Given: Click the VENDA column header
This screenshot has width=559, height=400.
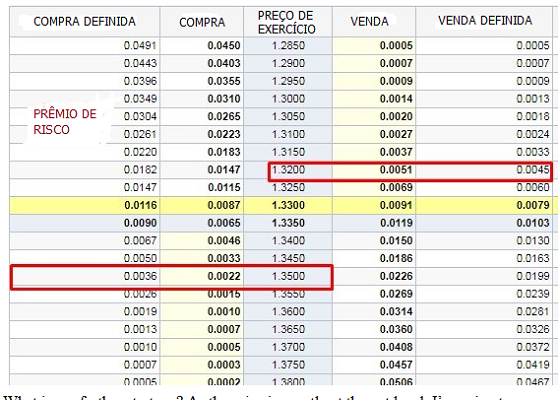Looking at the screenshot, I should click(370, 21).
